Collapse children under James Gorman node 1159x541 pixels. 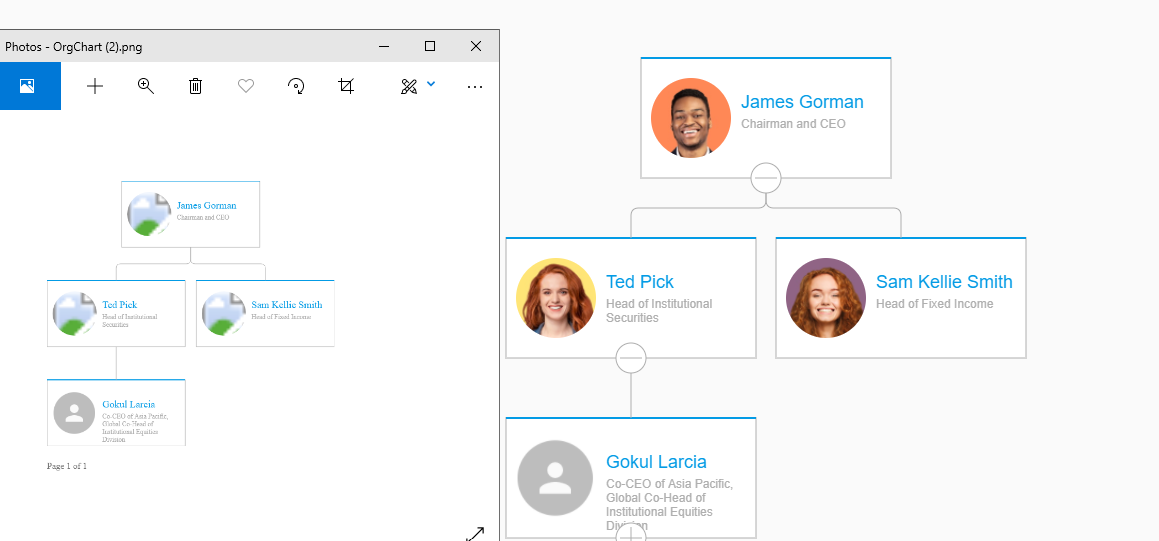766,178
